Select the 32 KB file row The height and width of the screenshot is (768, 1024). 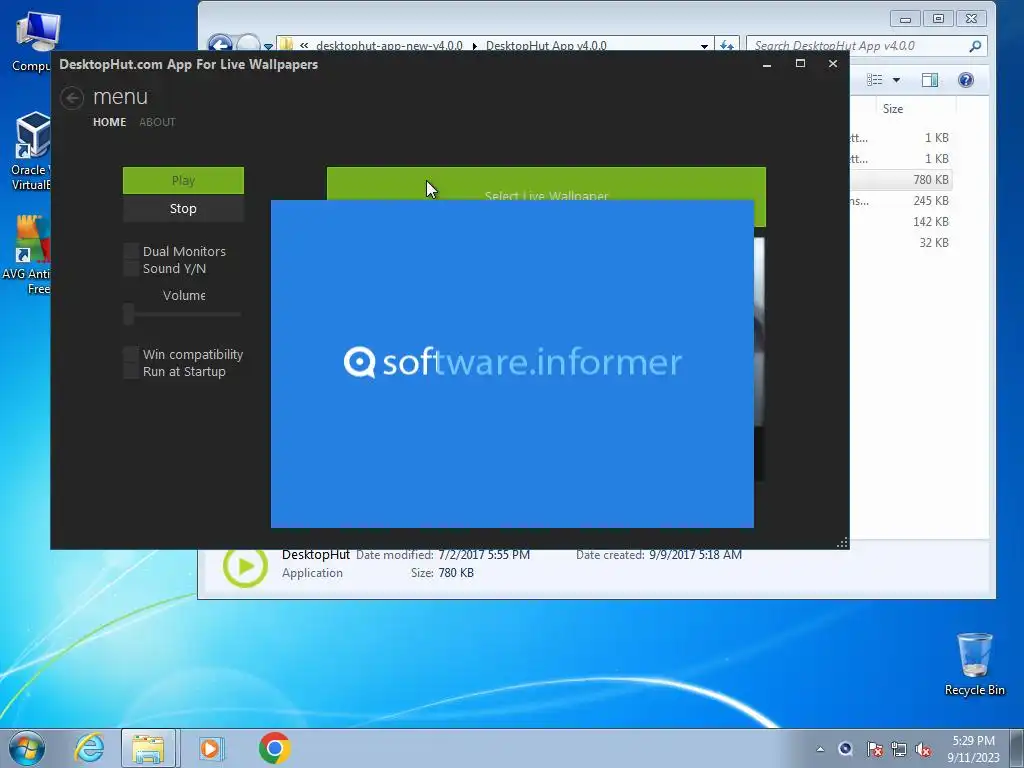click(901, 242)
